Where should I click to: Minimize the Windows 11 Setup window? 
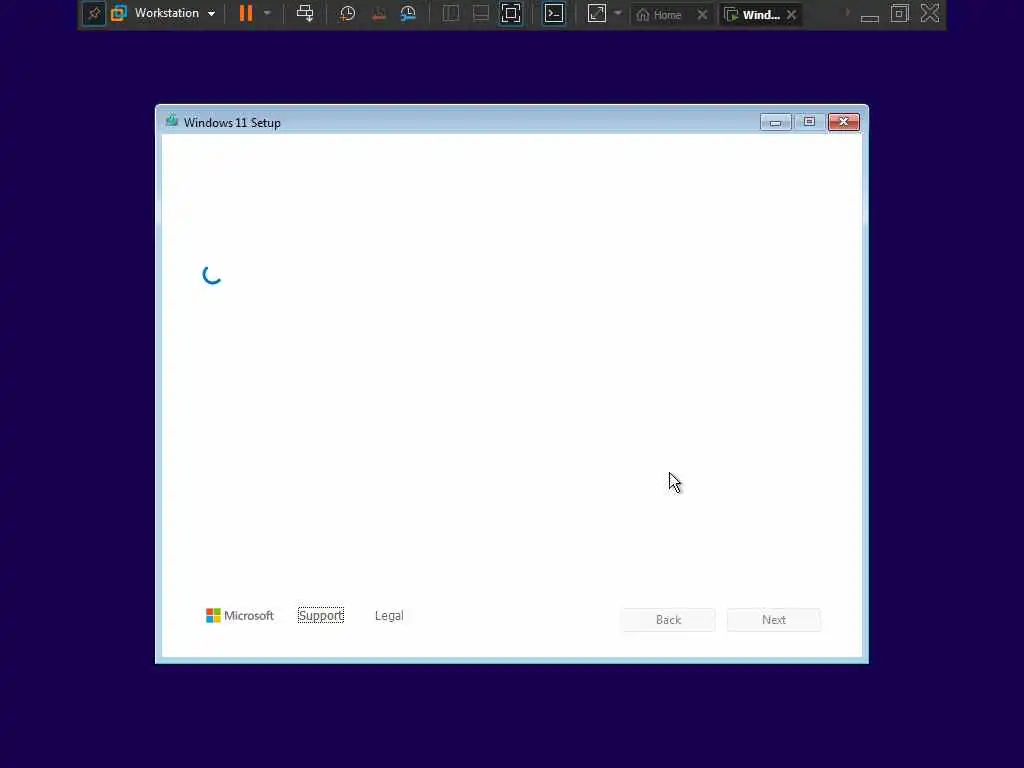[x=776, y=122]
